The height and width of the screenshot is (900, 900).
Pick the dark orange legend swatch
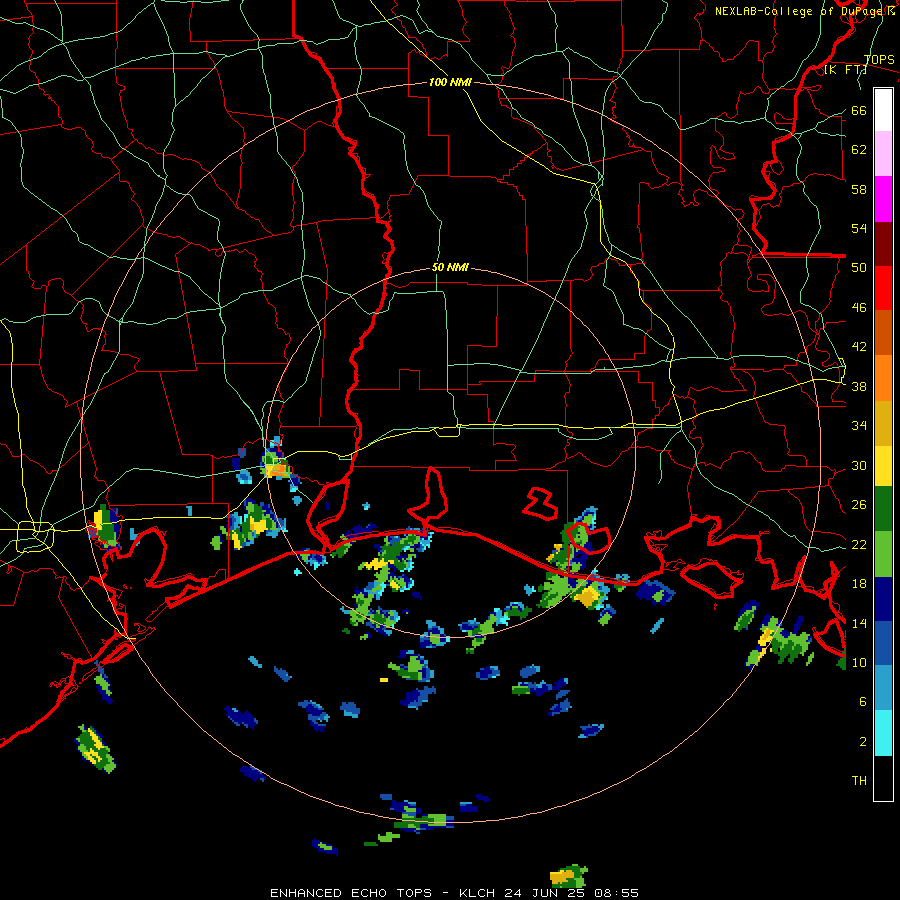coord(883,332)
